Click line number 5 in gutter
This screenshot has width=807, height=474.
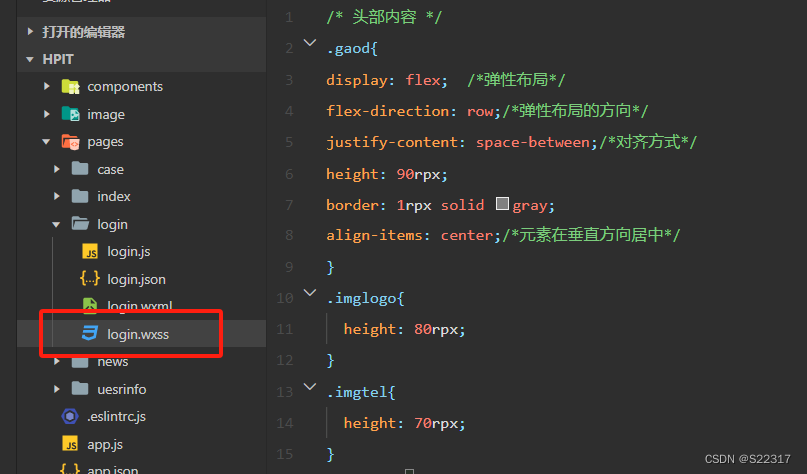pos(289,143)
